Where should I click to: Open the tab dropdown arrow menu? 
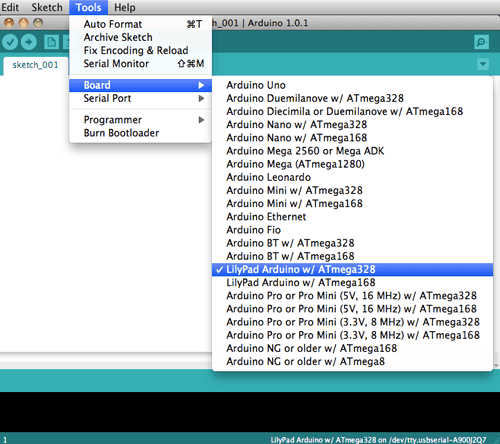coord(483,64)
